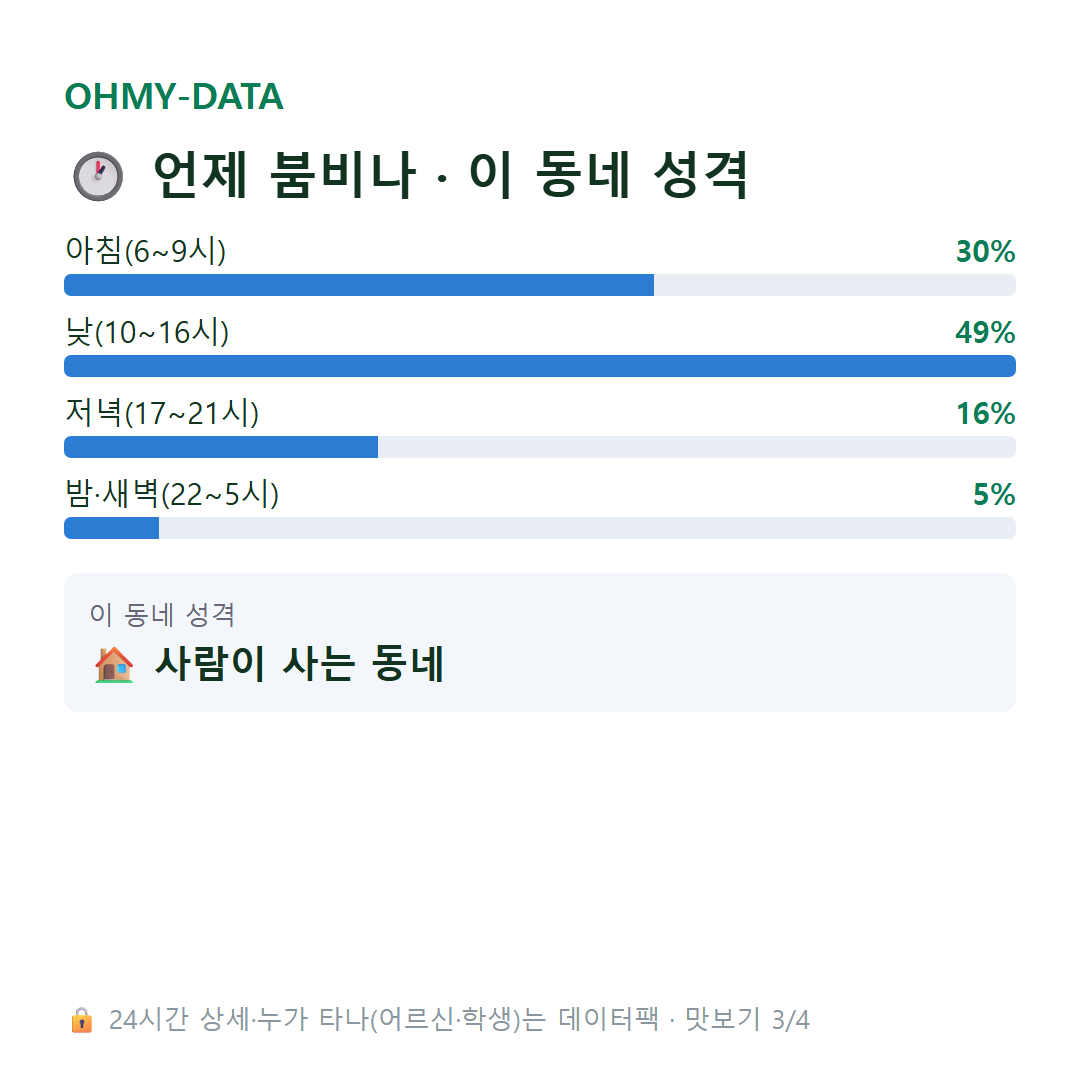Viewport: 1080px width, 1080px height.
Task: Click the house icon in neighborhood card
Action: click(114, 665)
